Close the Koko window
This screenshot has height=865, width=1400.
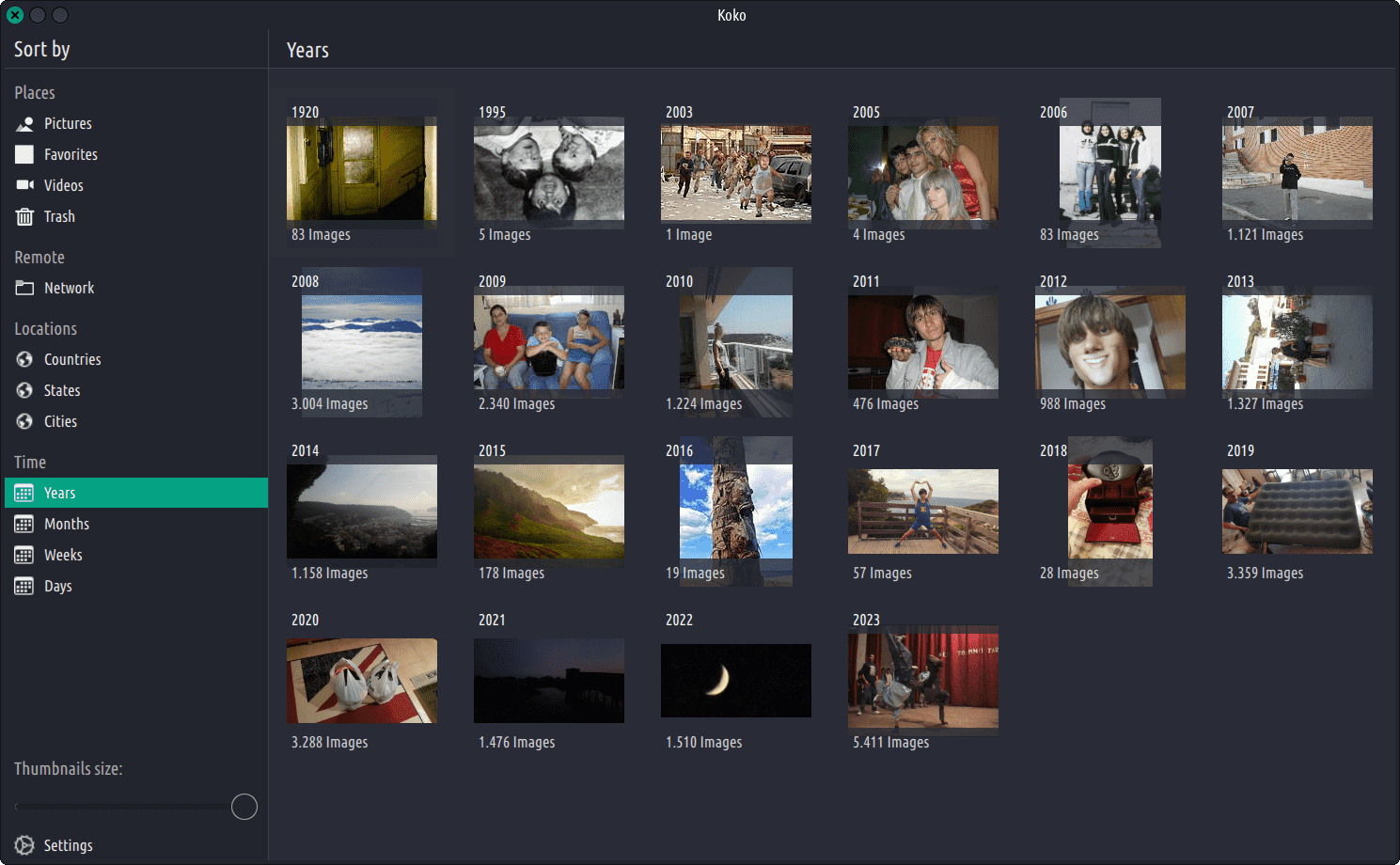point(15,15)
